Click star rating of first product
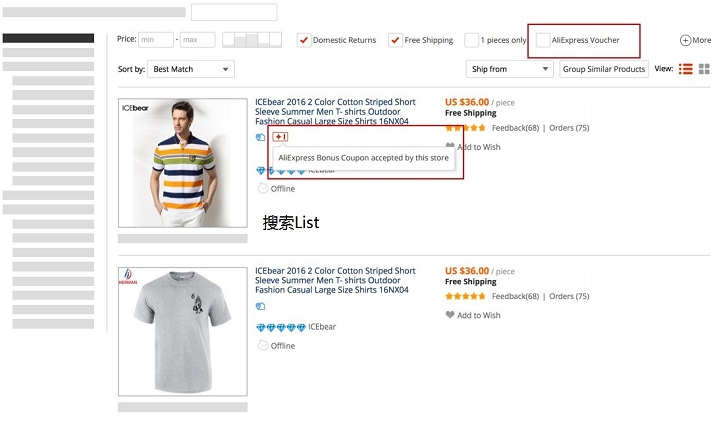717x424 pixels. point(466,128)
